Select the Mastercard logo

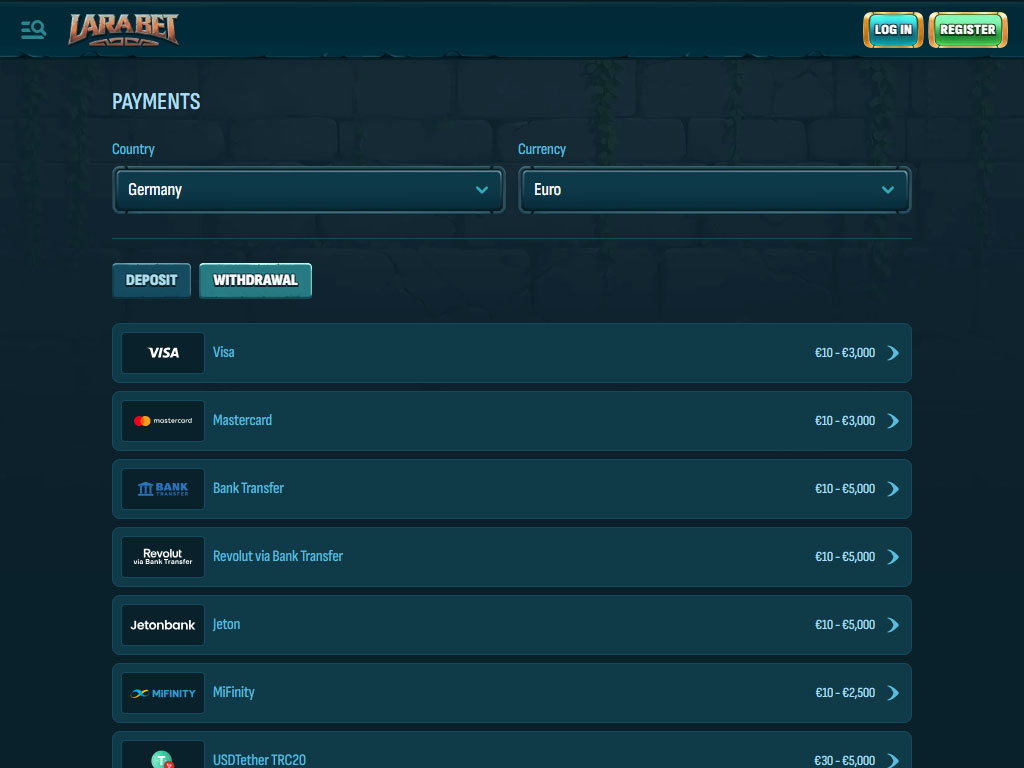click(x=163, y=421)
